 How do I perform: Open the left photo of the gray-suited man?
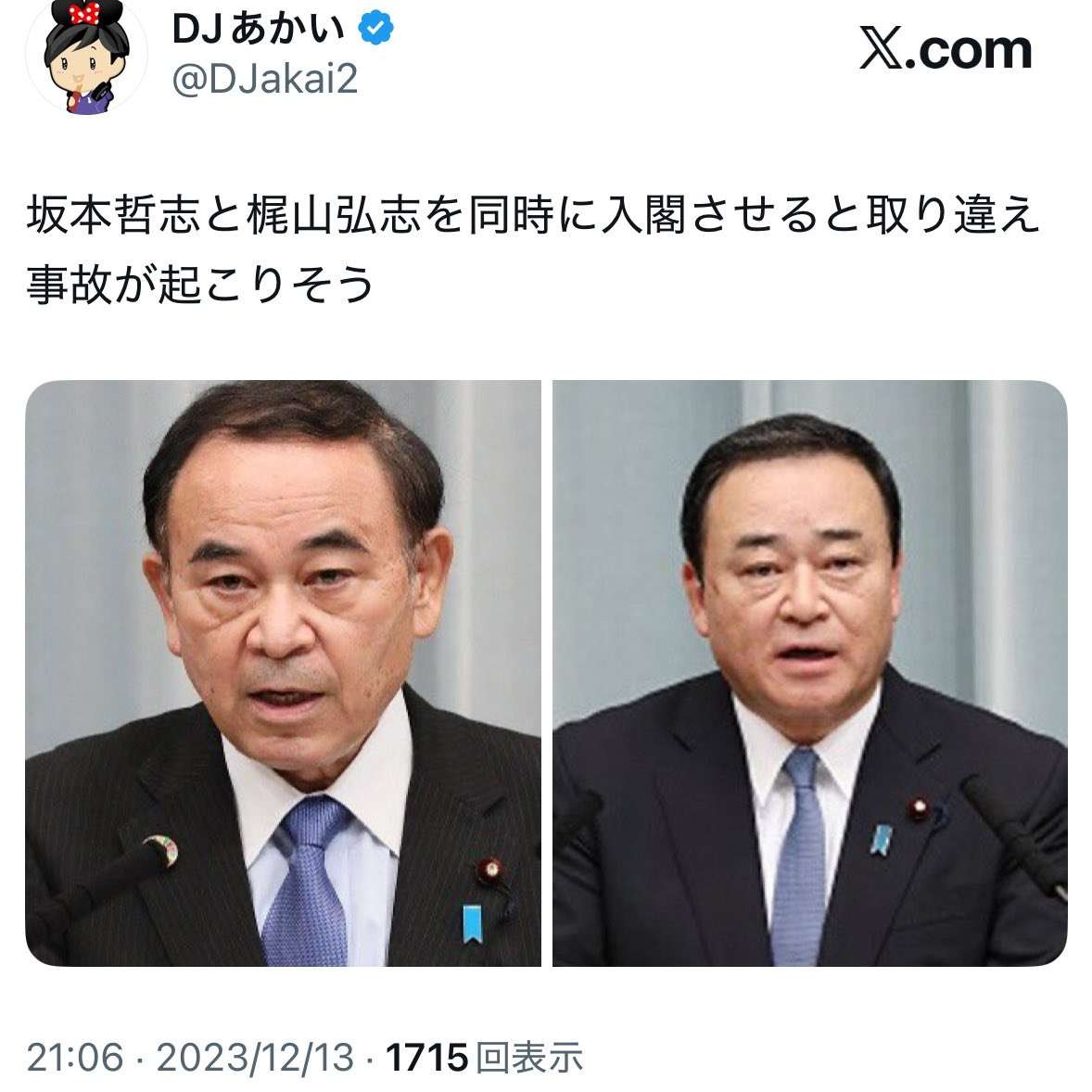click(284, 673)
